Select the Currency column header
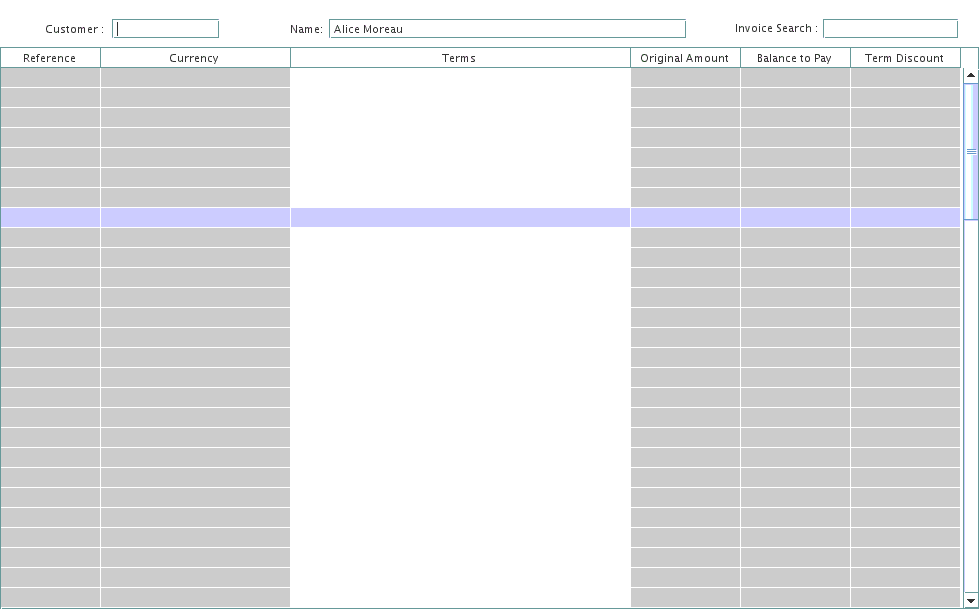 194,58
